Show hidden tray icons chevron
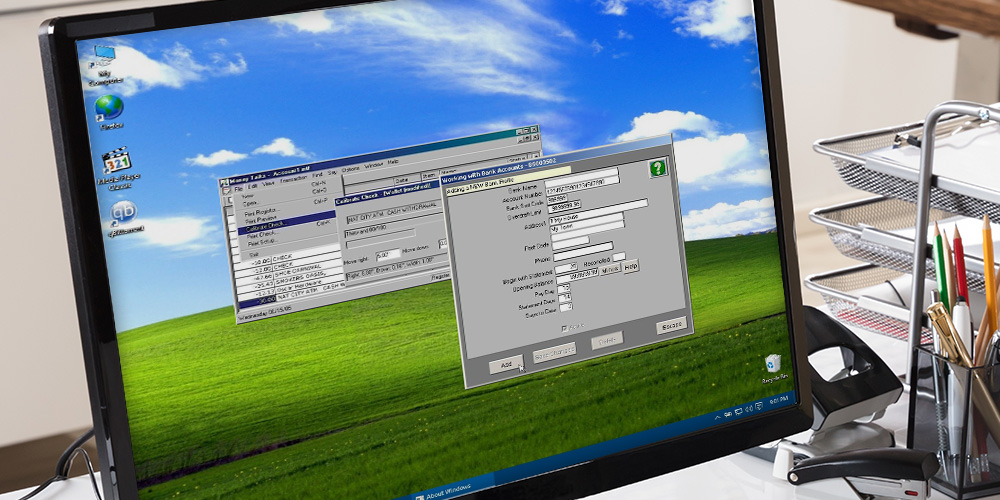1000x500 pixels. (717, 417)
